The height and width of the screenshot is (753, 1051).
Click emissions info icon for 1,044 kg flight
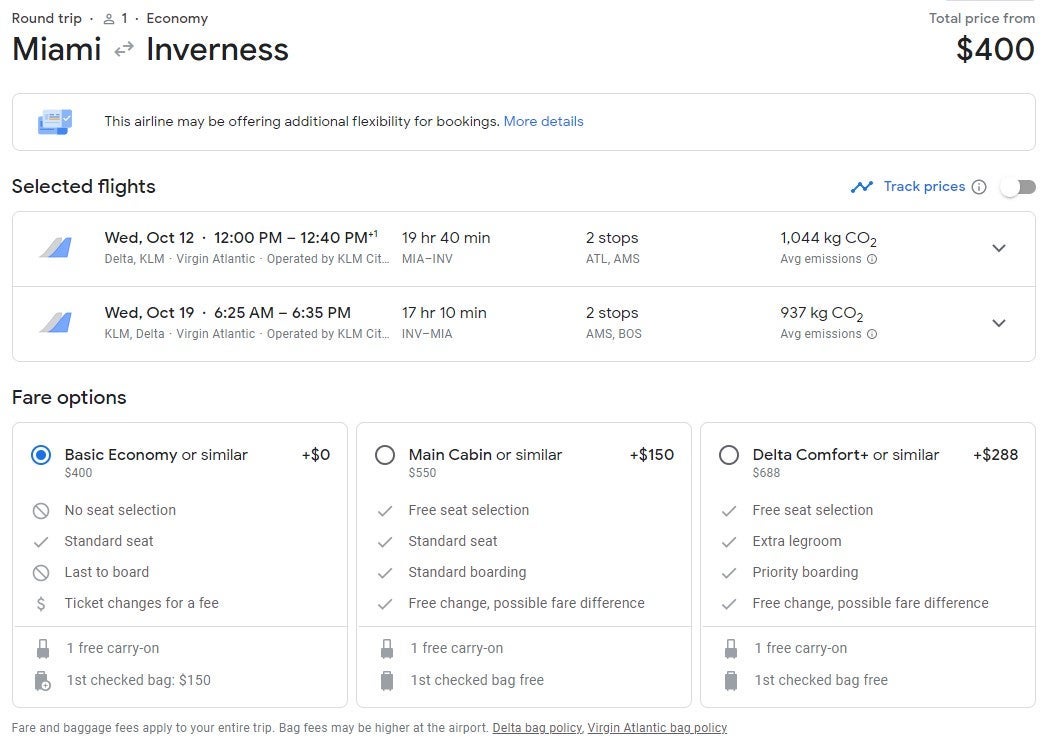pos(872,259)
